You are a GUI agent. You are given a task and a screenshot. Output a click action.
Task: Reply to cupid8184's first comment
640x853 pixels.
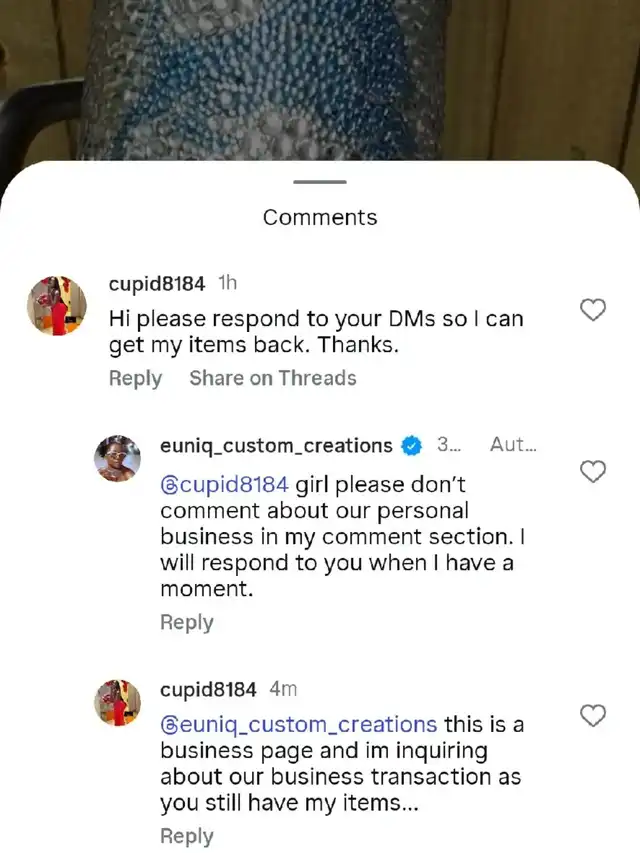[x=135, y=378]
